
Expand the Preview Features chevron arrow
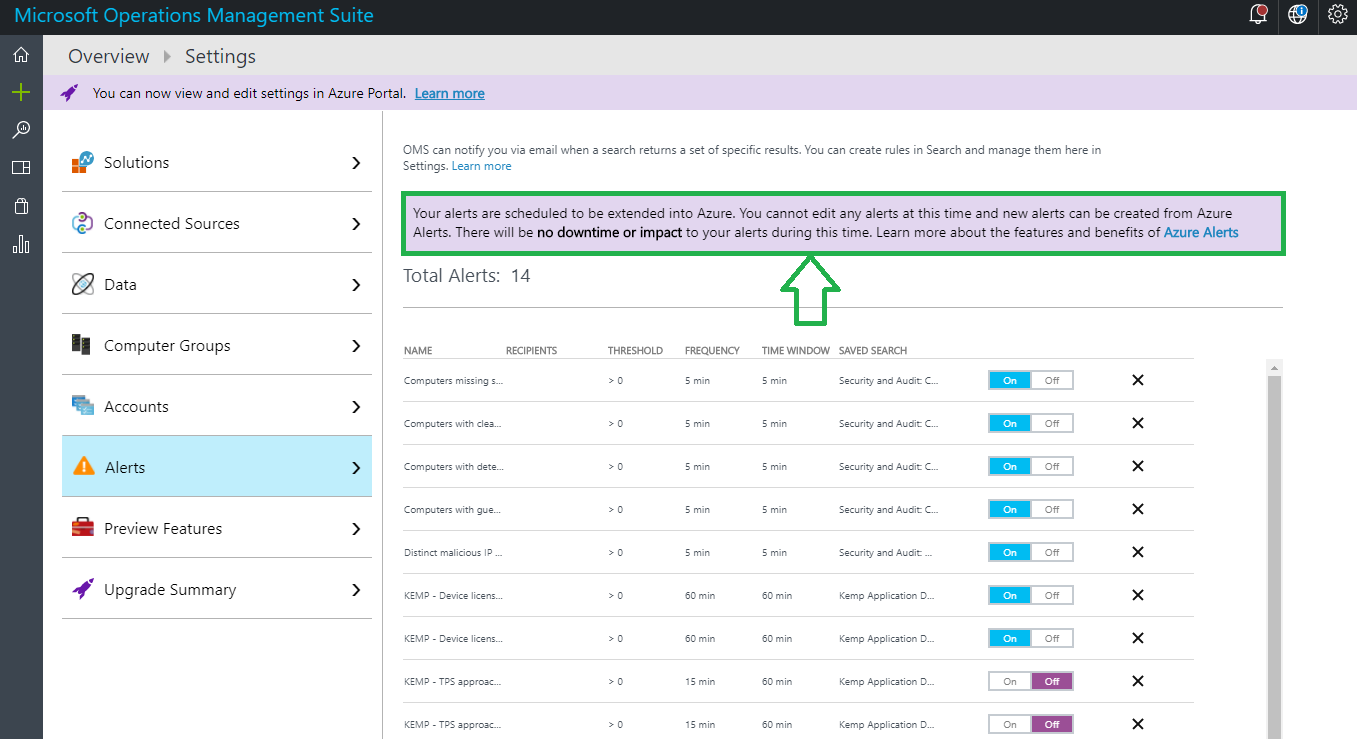(356, 529)
